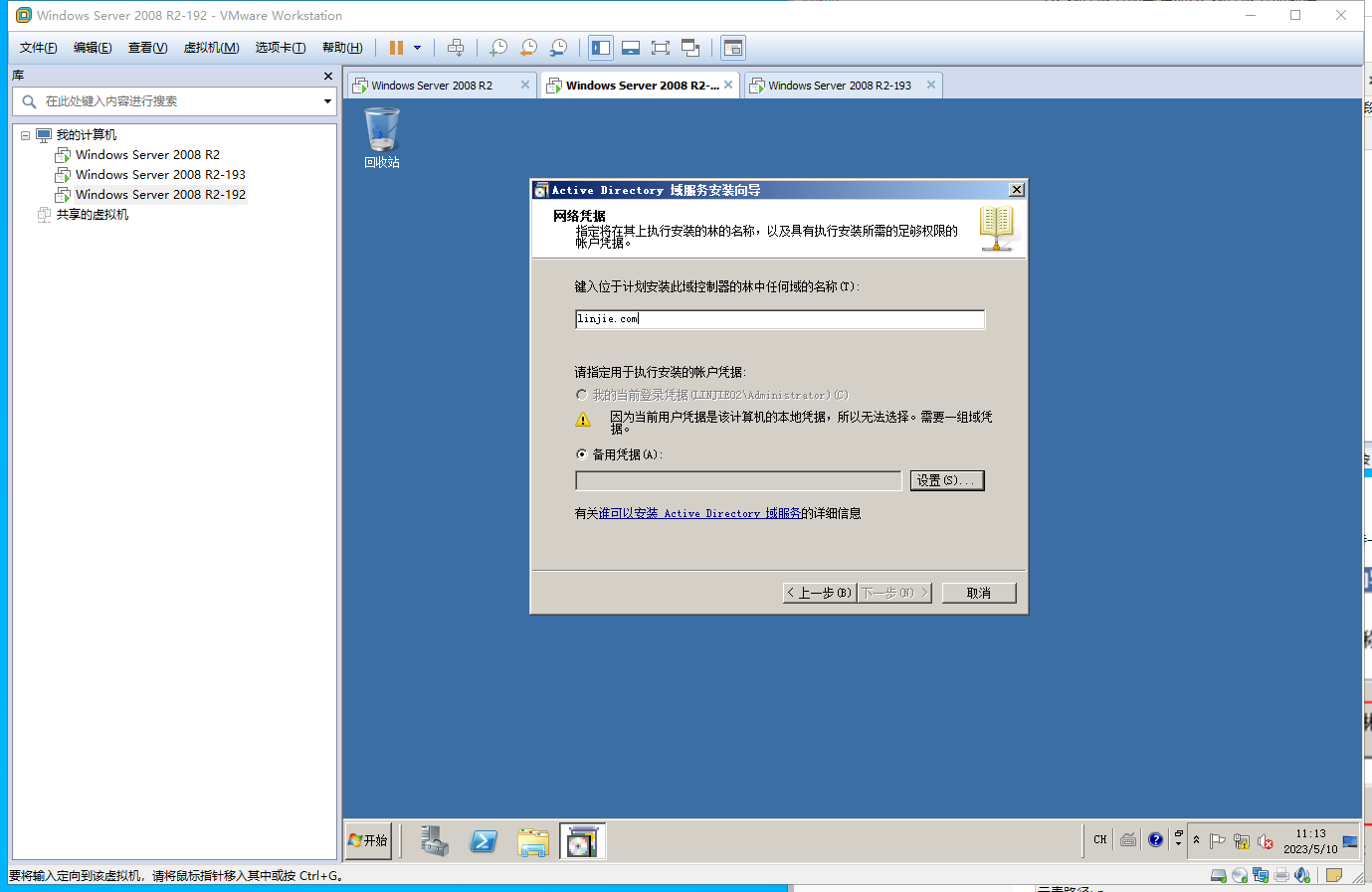The height and width of the screenshot is (892, 1372).
Task: Click the sound card device status icon
Action: point(1302,876)
